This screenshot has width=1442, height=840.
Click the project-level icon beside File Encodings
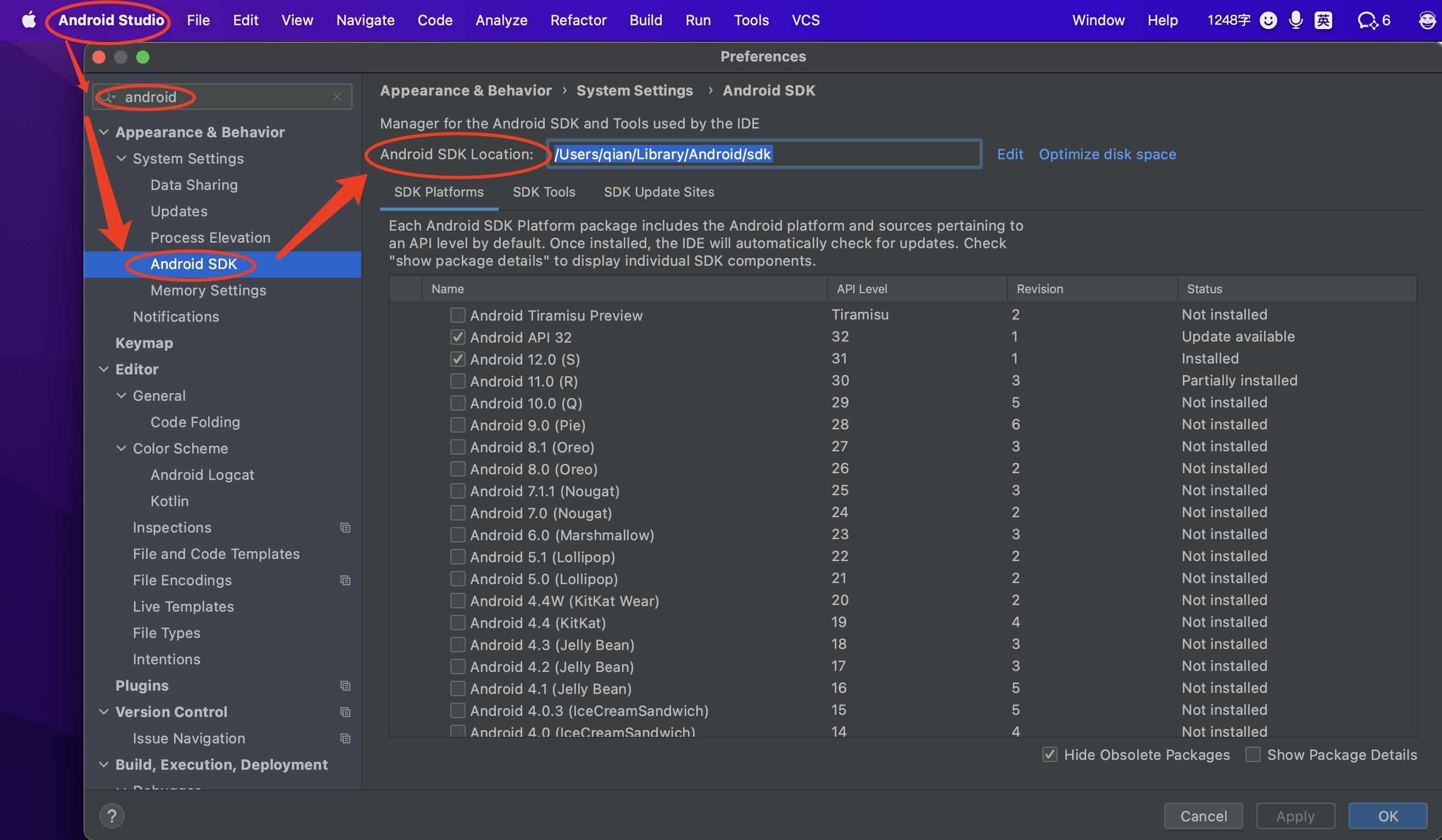tap(345, 580)
